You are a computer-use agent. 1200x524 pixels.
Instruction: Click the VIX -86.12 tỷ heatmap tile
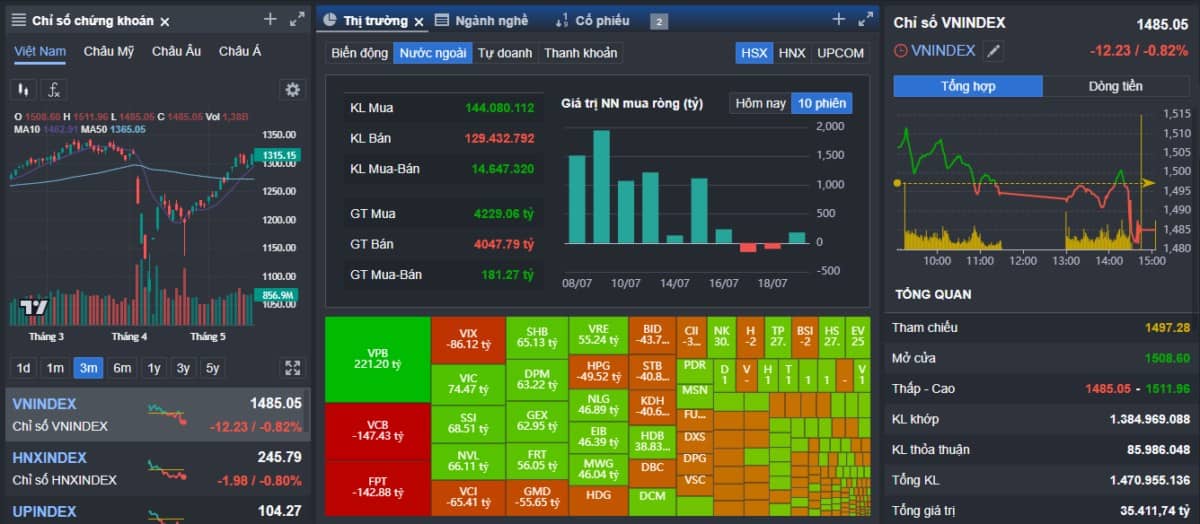[468, 339]
